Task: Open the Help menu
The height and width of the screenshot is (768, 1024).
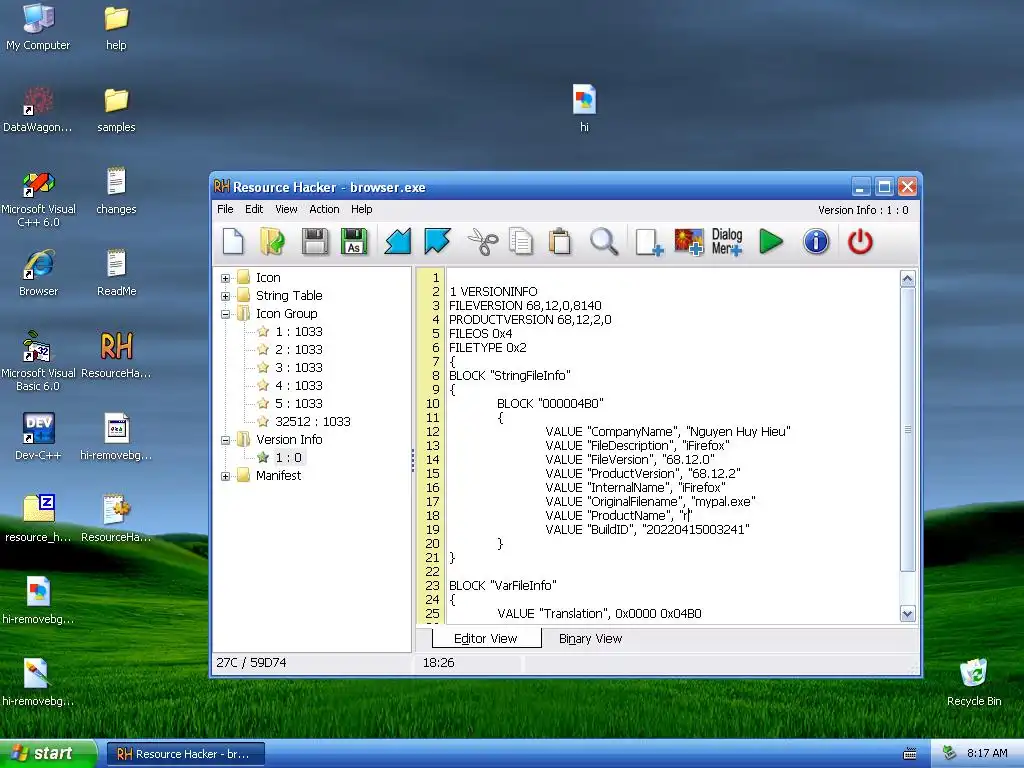Action: pyautogui.click(x=361, y=209)
